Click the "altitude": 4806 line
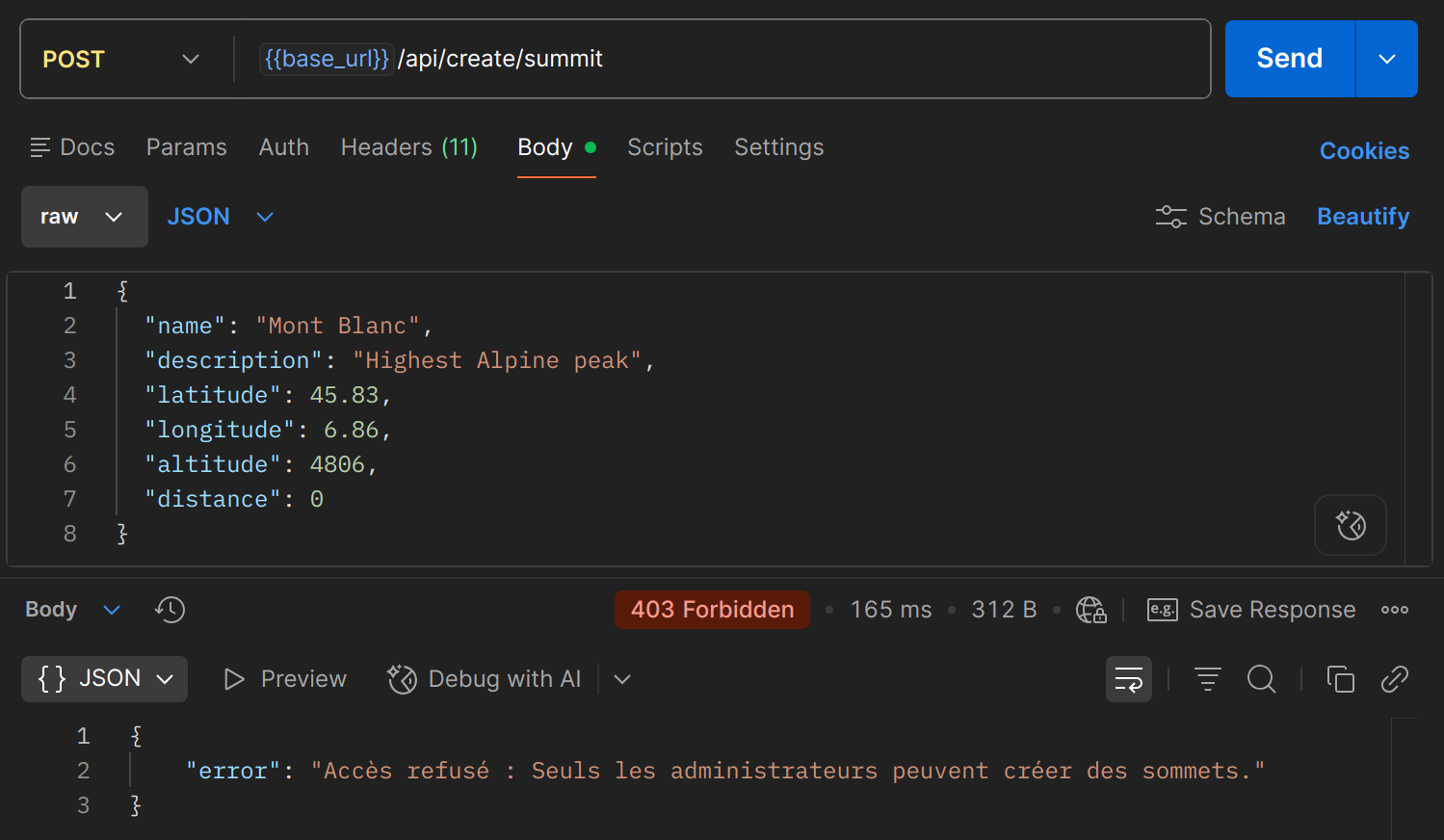 261,464
